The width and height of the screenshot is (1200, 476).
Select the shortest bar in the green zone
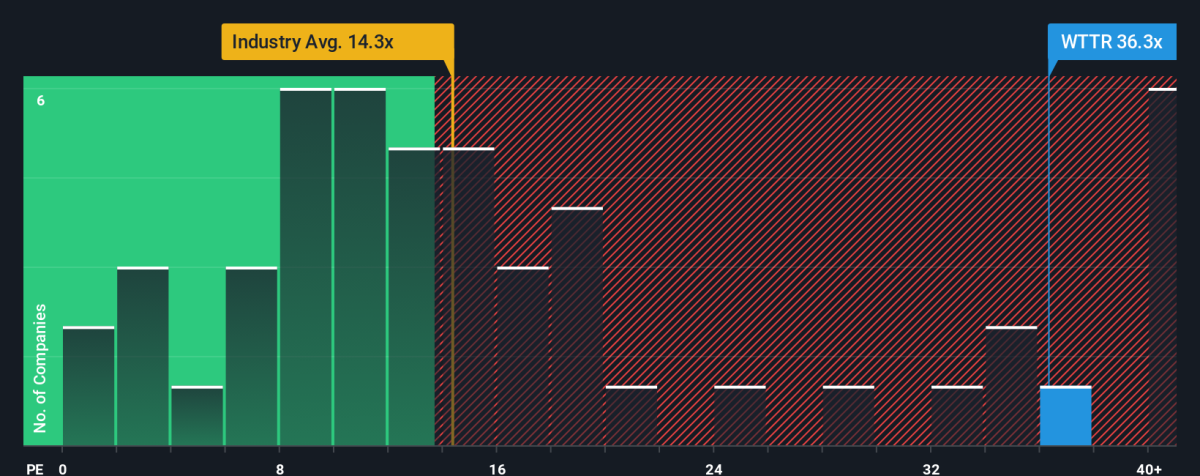tap(196, 416)
